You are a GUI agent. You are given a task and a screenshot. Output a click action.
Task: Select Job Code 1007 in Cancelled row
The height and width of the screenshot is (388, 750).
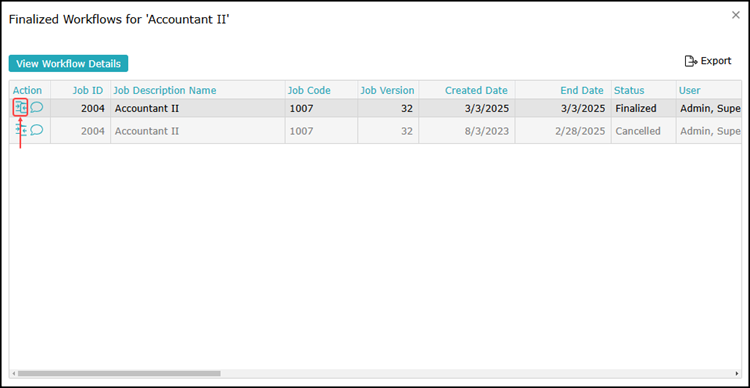click(321, 131)
